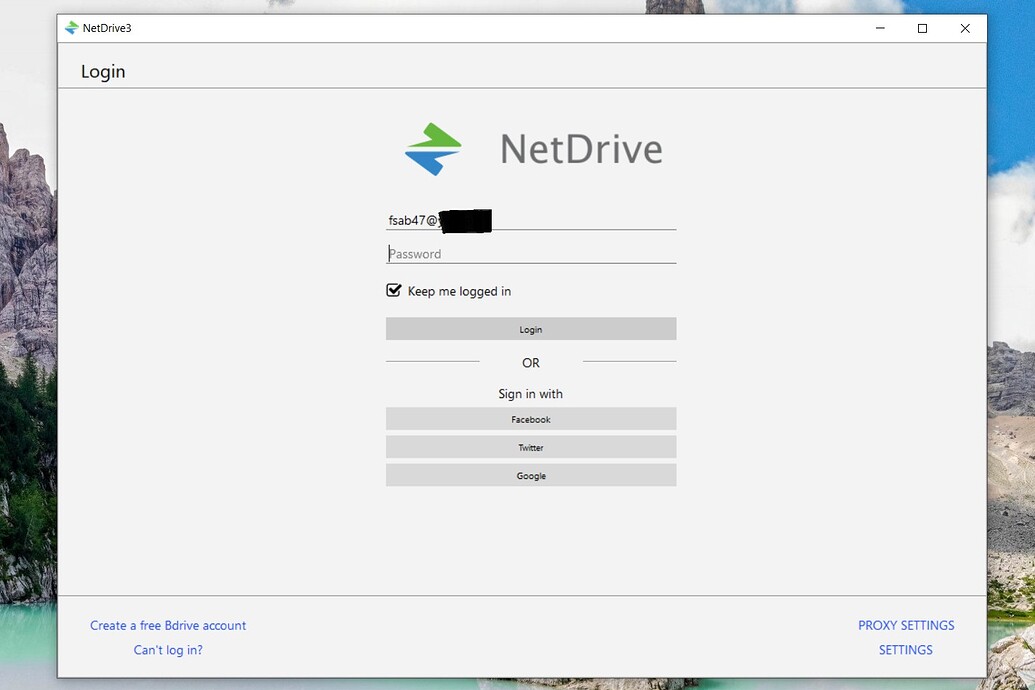1035x690 pixels.
Task: Close the NetDrive3 window
Action: click(965, 28)
